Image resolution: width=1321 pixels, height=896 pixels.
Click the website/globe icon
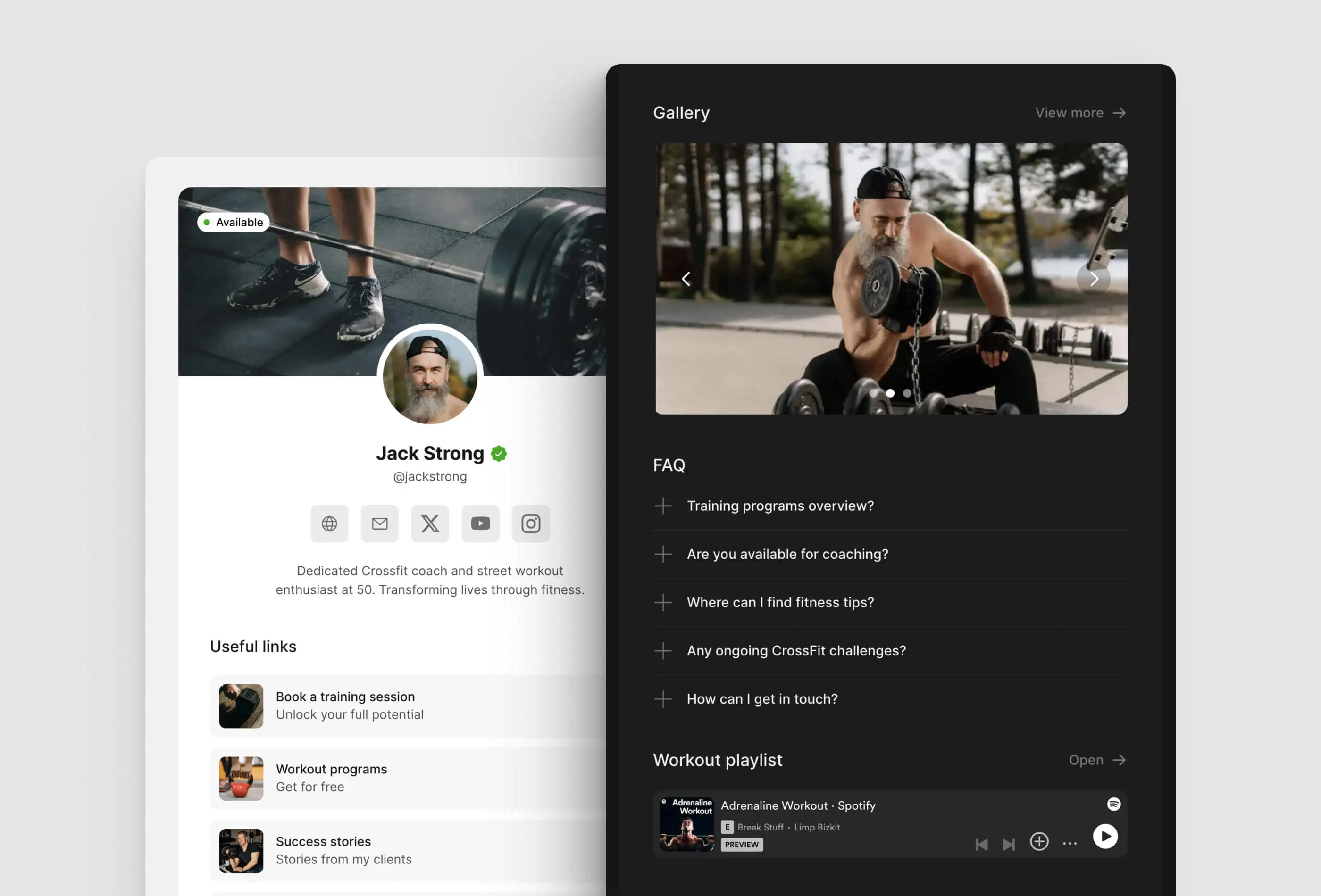click(x=329, y=523)
